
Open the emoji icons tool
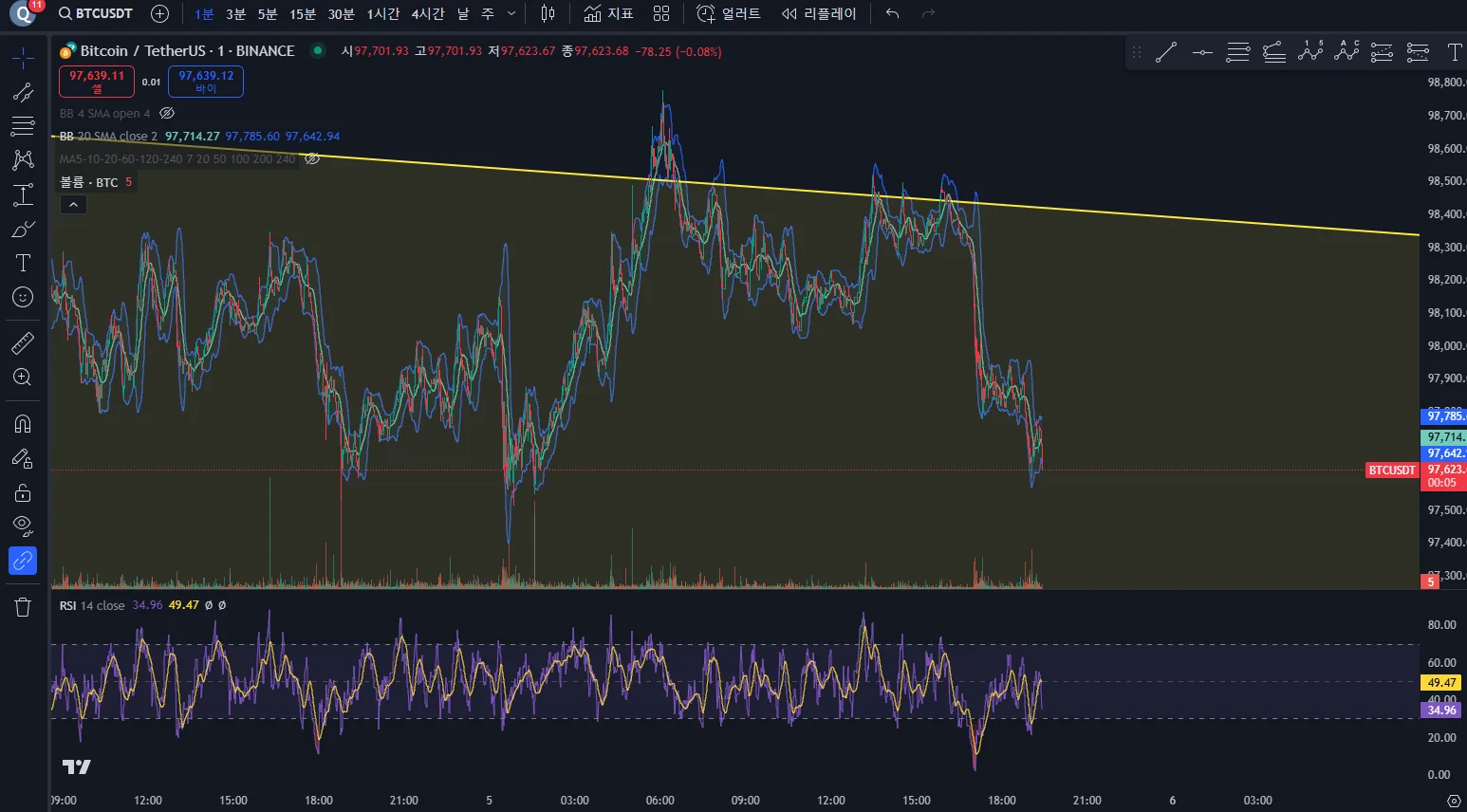point(23,297)
